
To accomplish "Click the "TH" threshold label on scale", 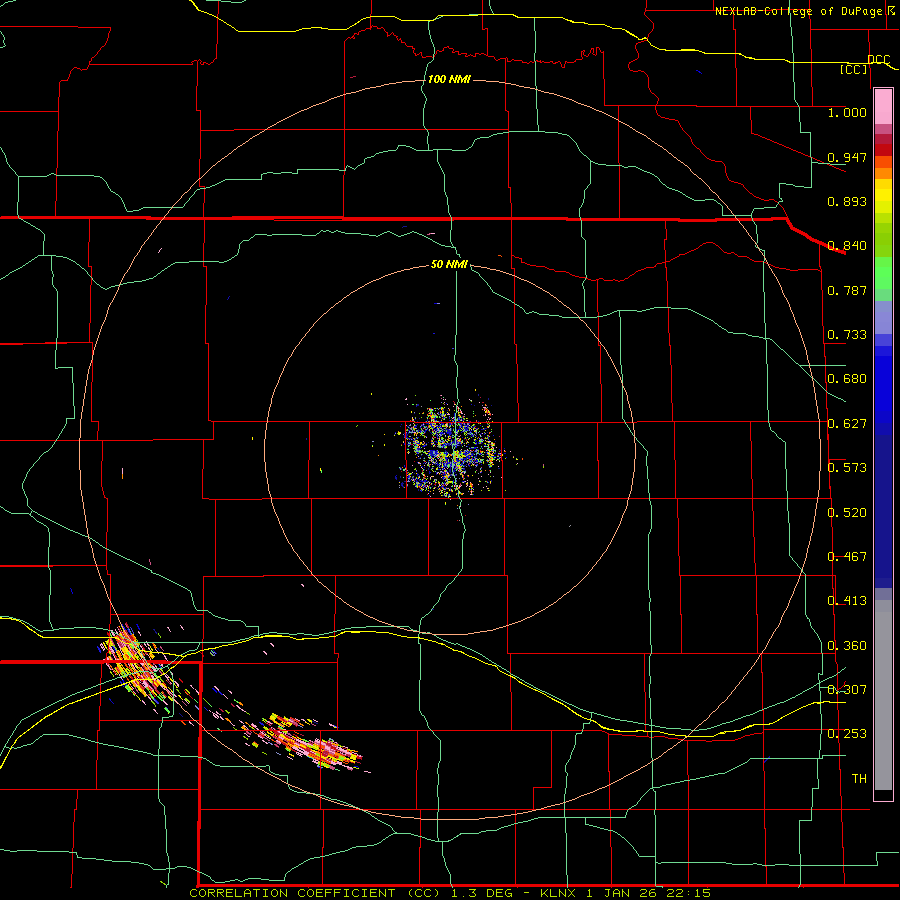I will 859,778.
